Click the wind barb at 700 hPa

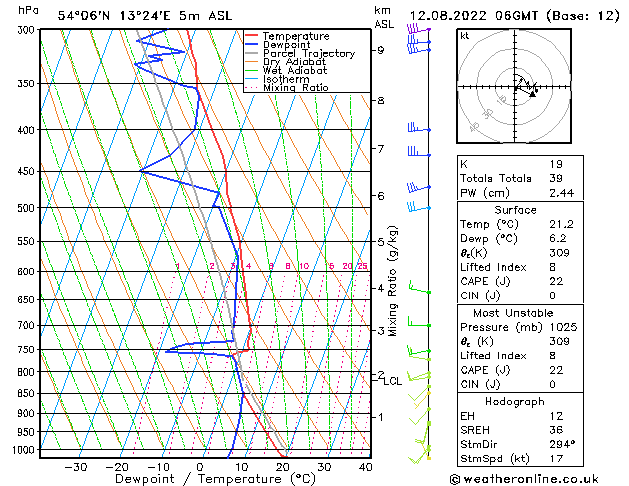point(420,322)
